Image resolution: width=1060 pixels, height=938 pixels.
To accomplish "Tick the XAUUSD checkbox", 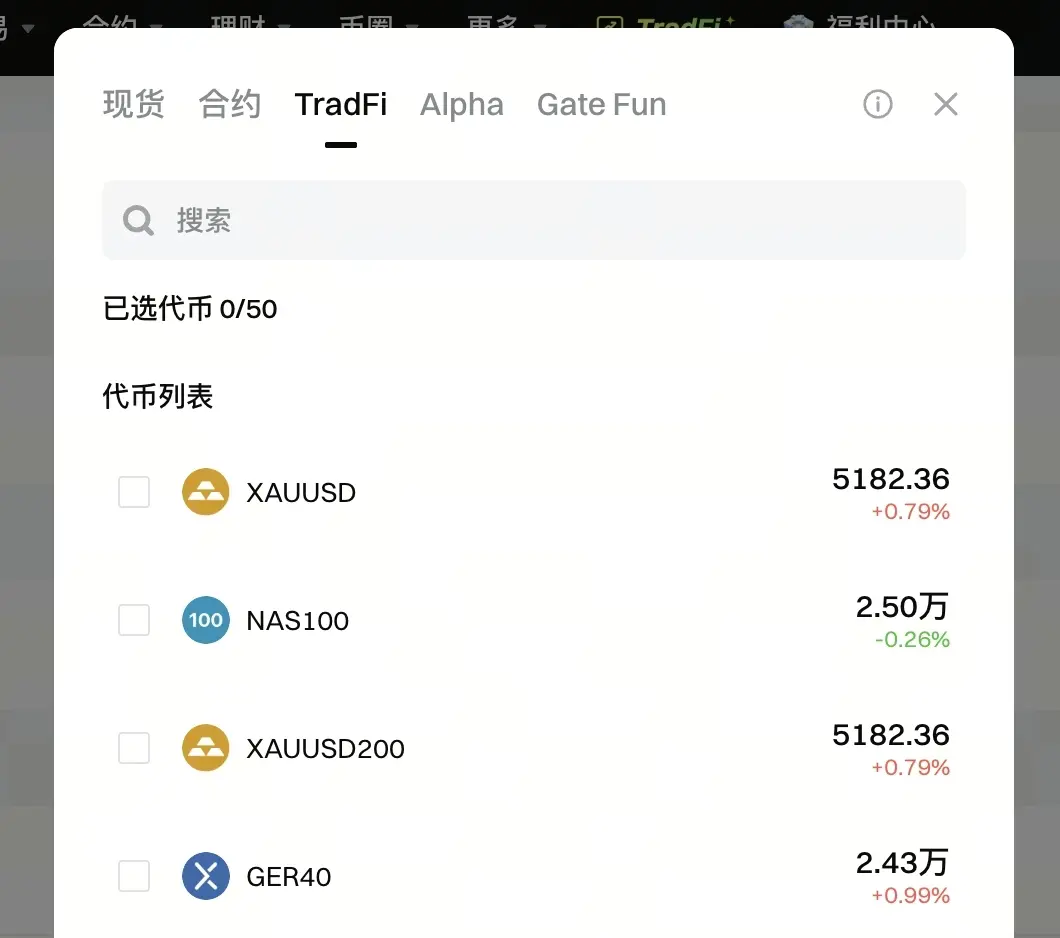I will [x=134, y=491].
